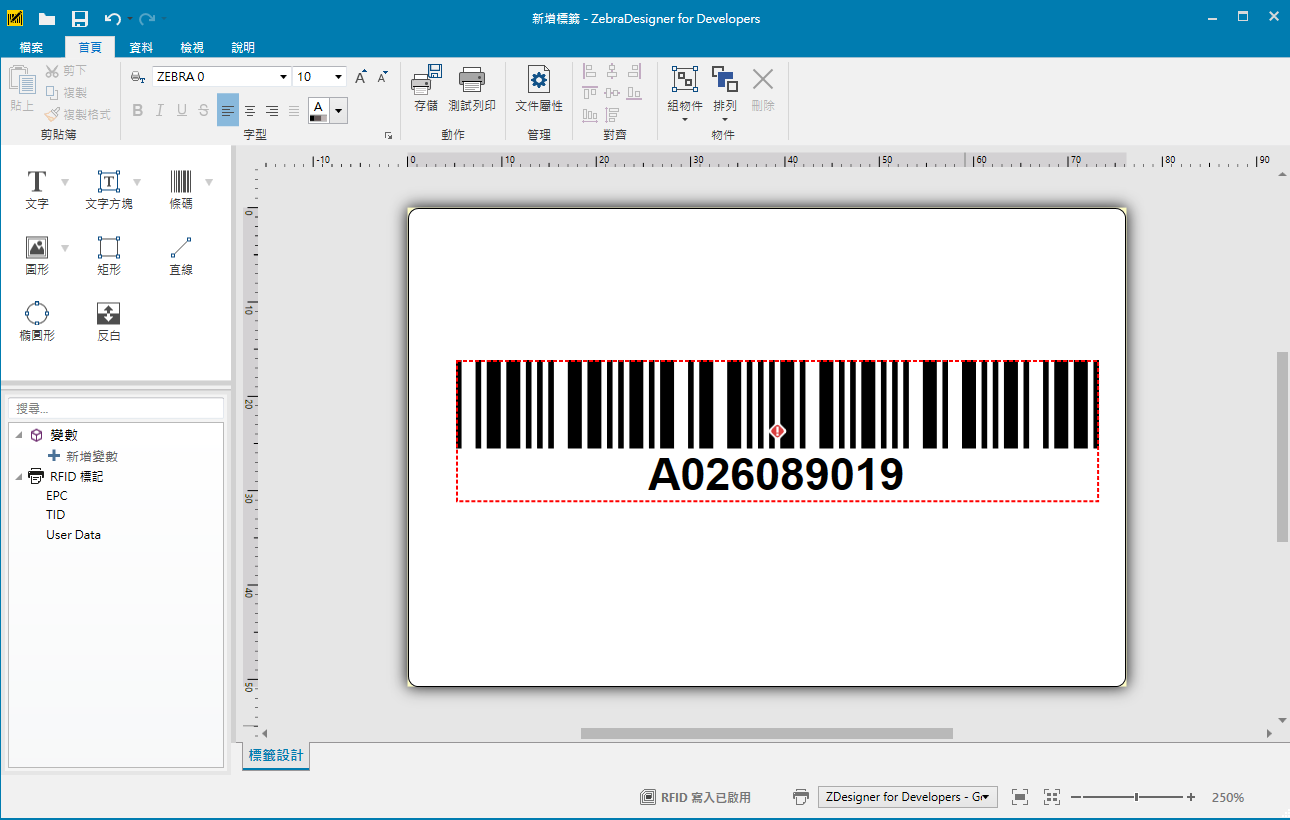Select the 文字方塊 text box tool
Image resolution: width=1290 pixels, height=820 pixels.
[109, 189]
